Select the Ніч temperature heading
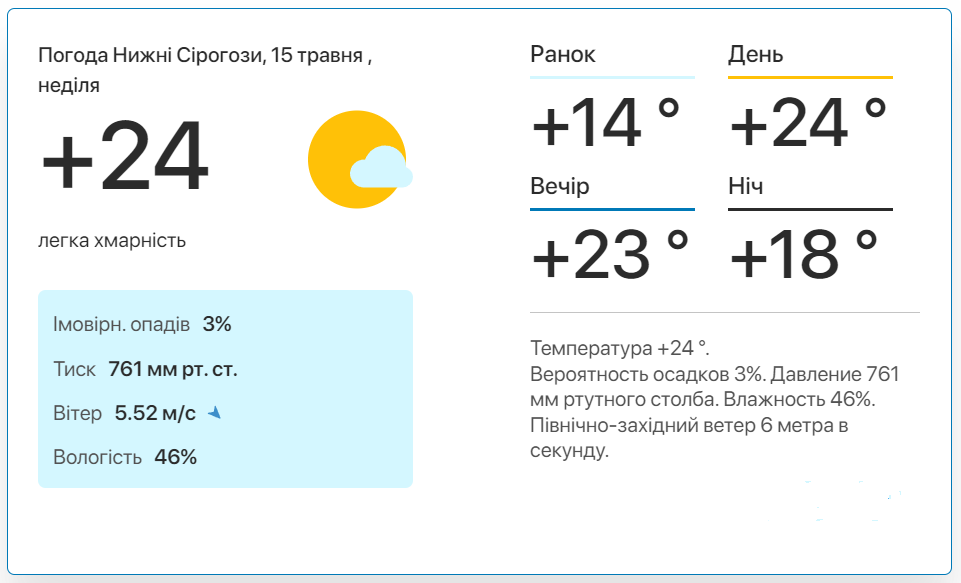Screen dimensions: 961x583 point(745,186)
